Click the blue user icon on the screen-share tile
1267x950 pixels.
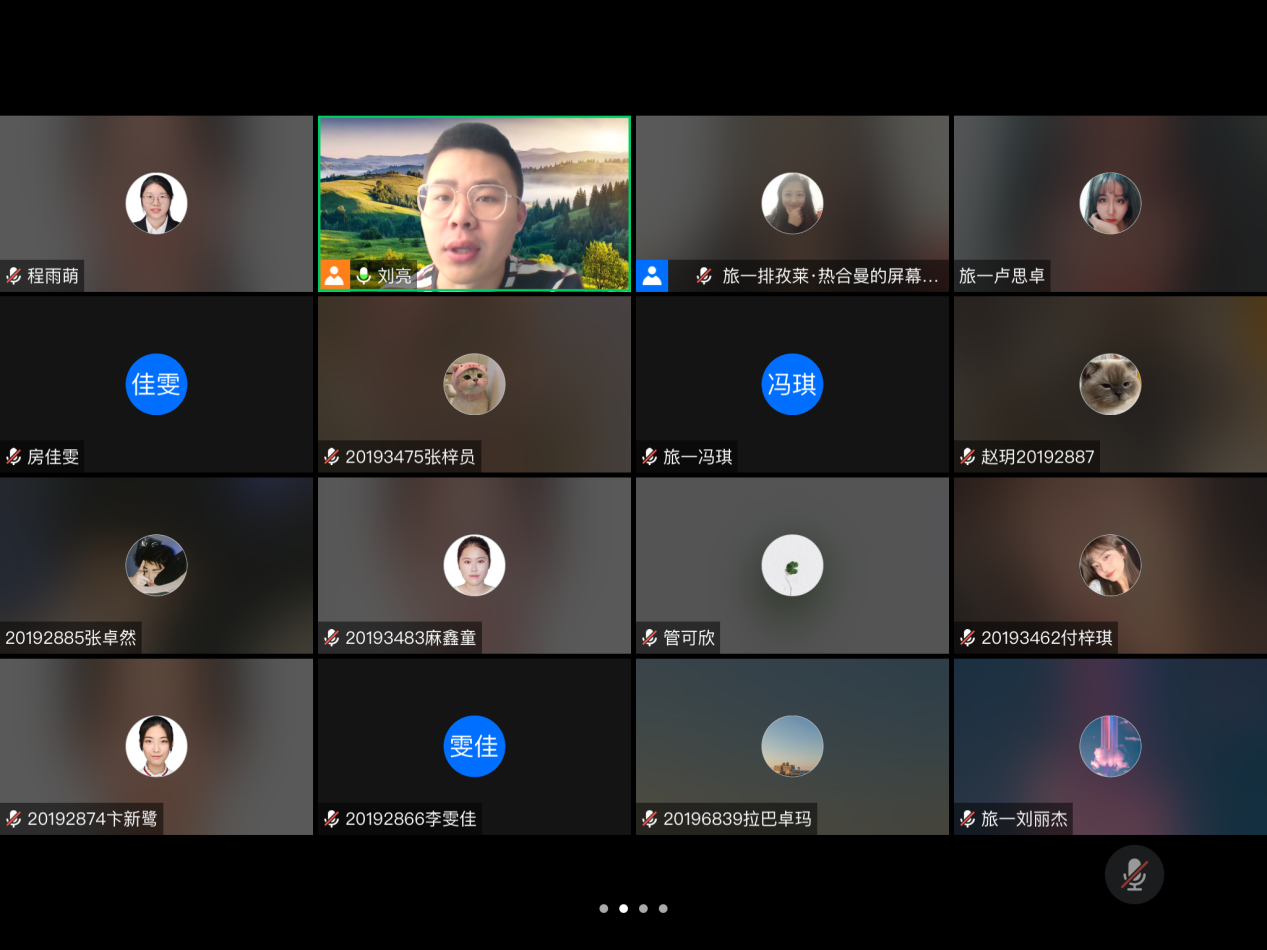coord(652,275)
